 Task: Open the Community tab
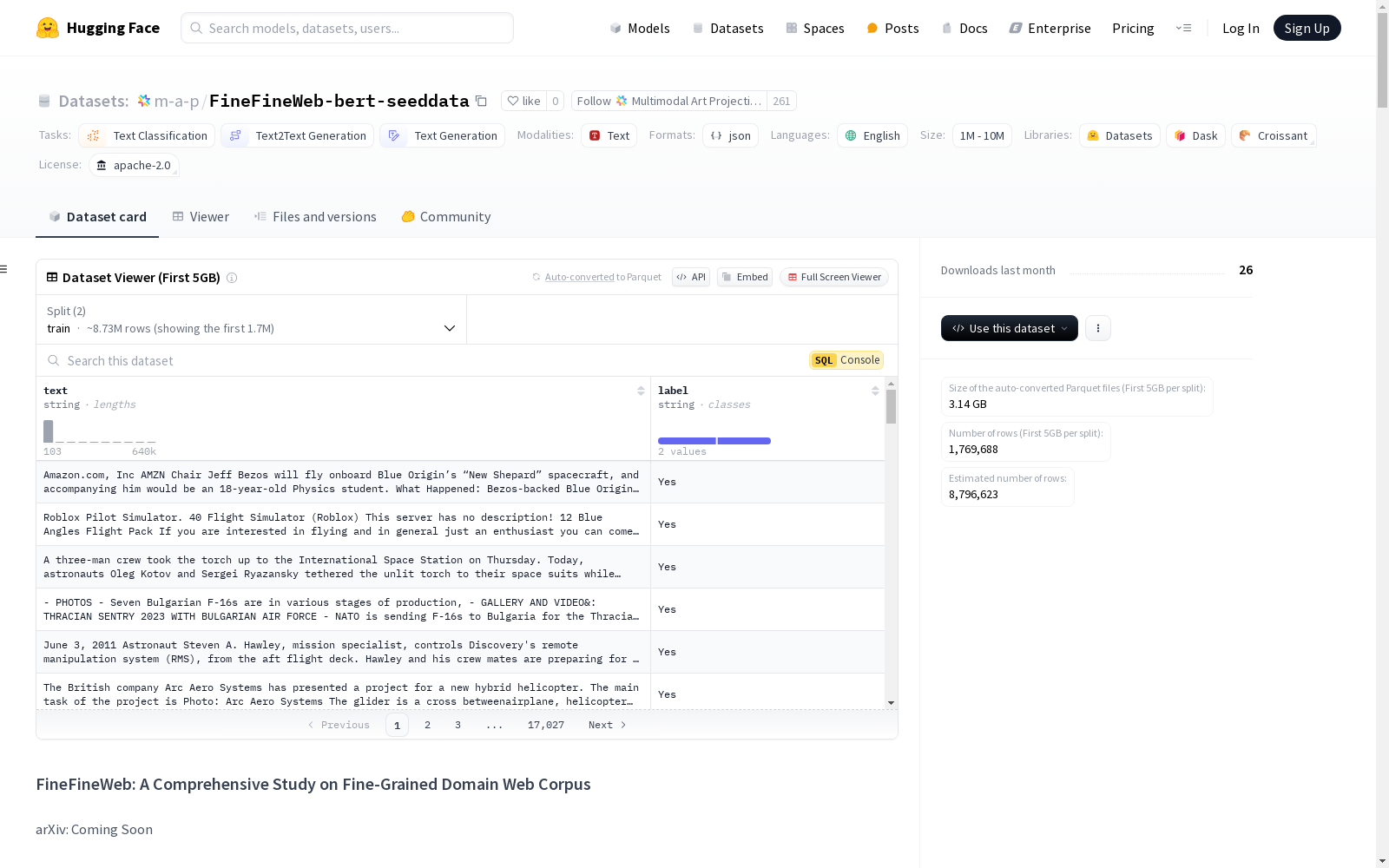point(446,217)
